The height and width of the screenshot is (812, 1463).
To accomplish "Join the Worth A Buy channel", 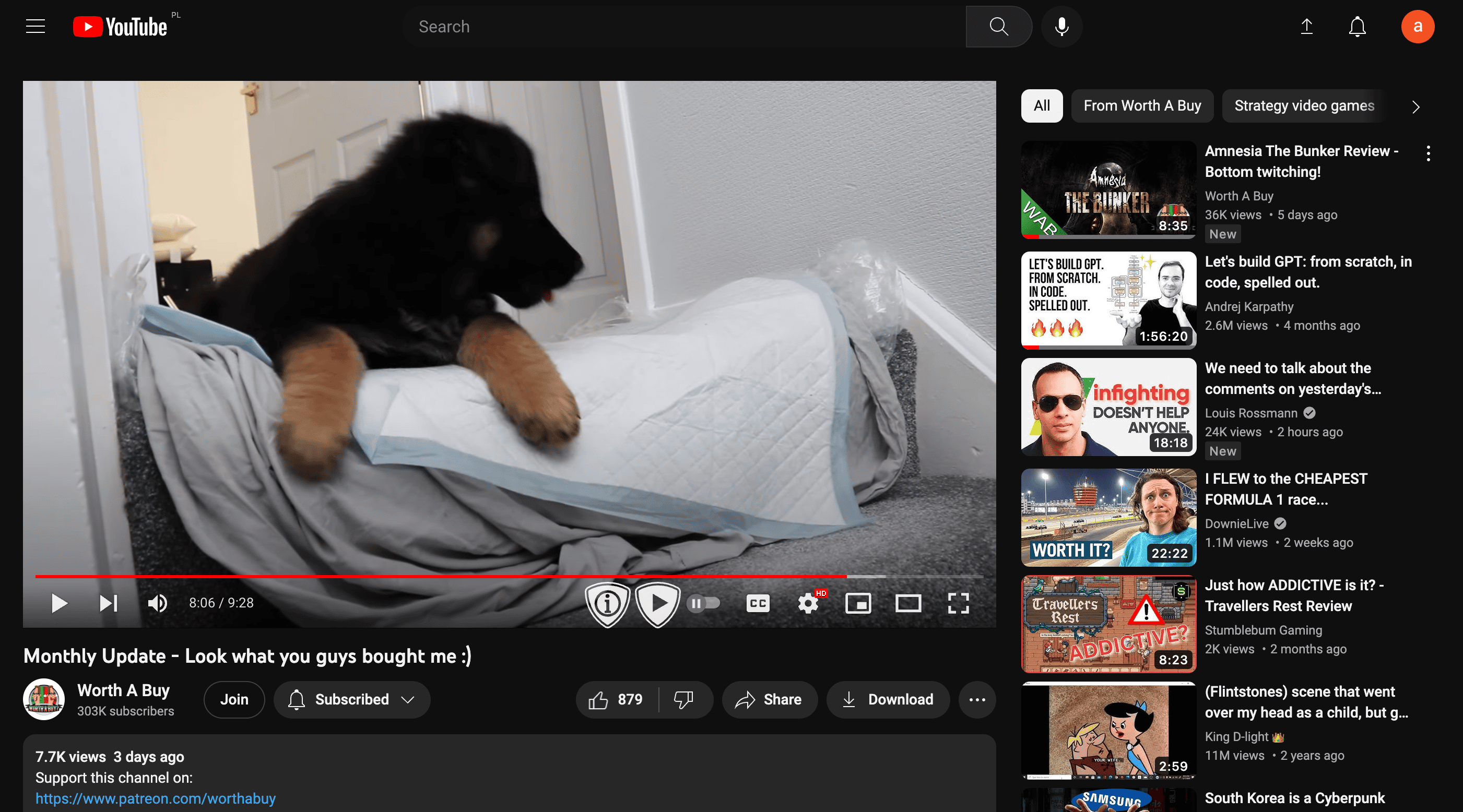I will click(x=234, y=700).
